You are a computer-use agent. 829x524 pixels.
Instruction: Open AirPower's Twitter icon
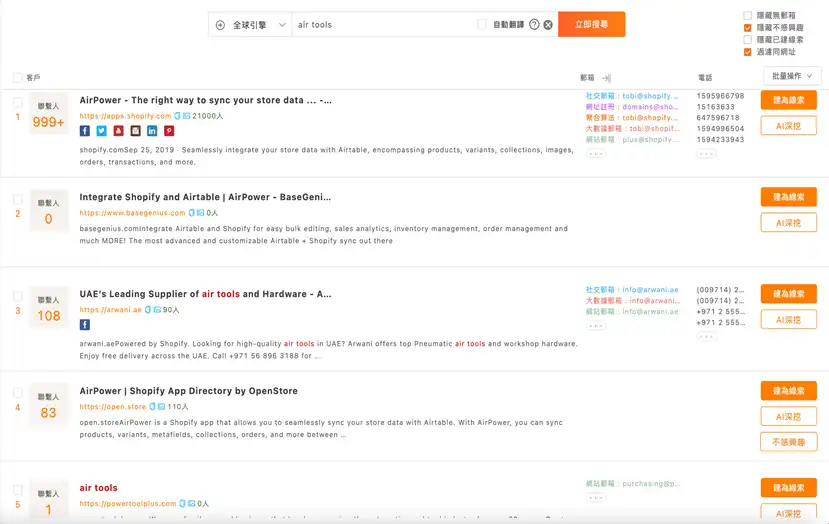[102, 131]
